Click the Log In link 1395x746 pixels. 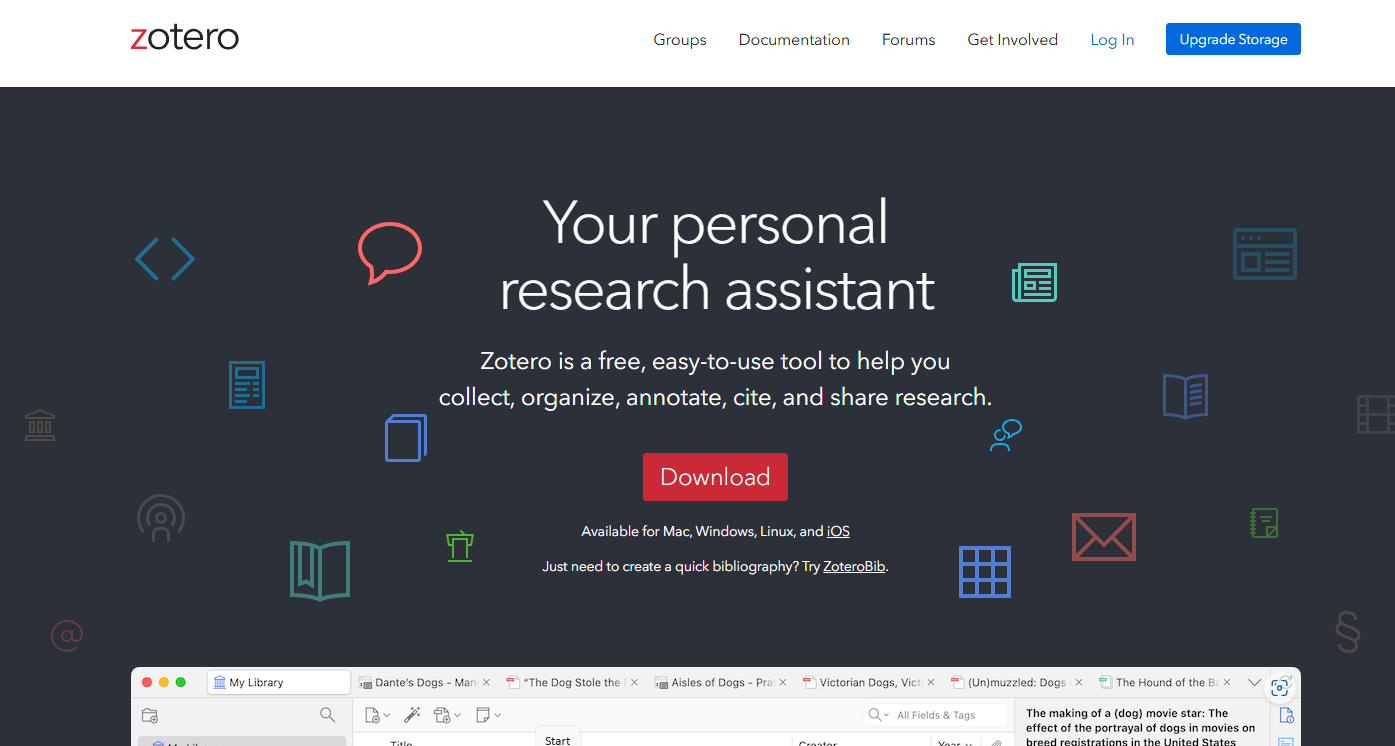click(x=1112, y=40)
